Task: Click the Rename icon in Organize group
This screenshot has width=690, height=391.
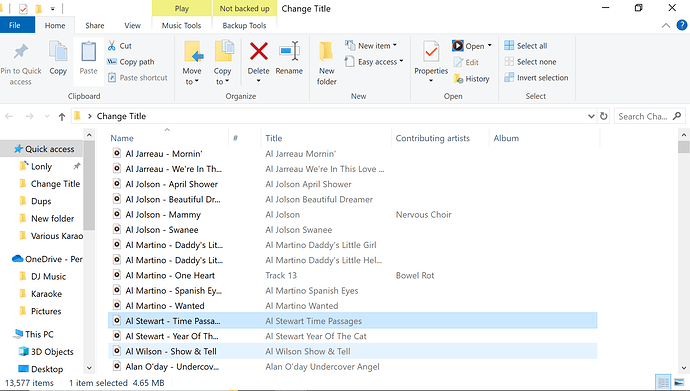Action: [x=289, y=51]
